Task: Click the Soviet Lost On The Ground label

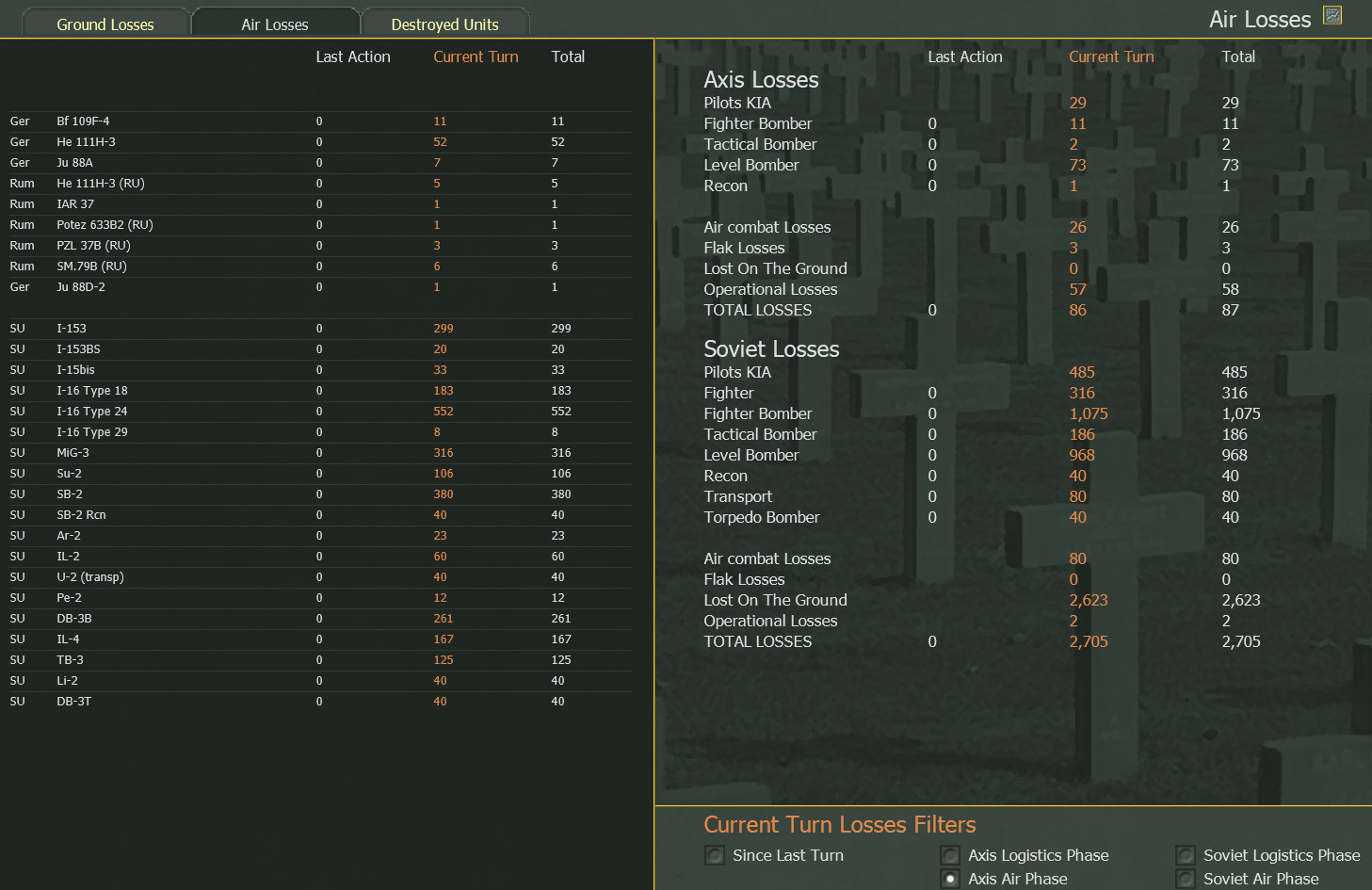Action: pyautogui.click(x=775, y=600)
